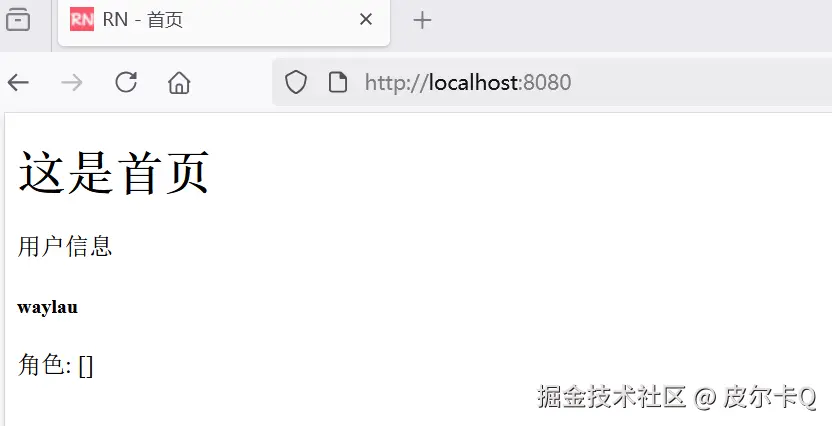Show site information via the document icon

pos(338,83)
